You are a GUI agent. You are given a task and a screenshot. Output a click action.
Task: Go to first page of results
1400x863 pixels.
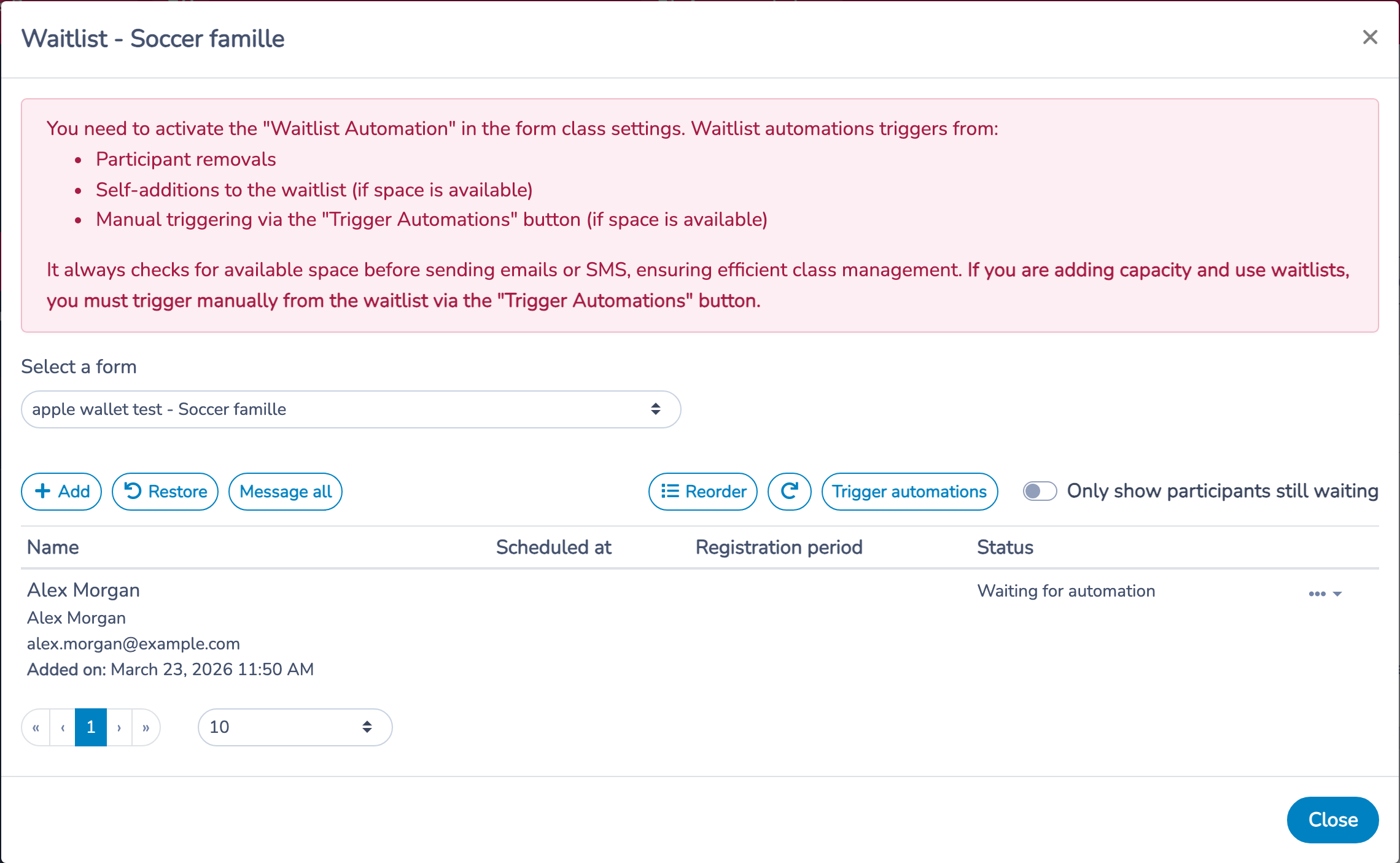coord(36,727)
